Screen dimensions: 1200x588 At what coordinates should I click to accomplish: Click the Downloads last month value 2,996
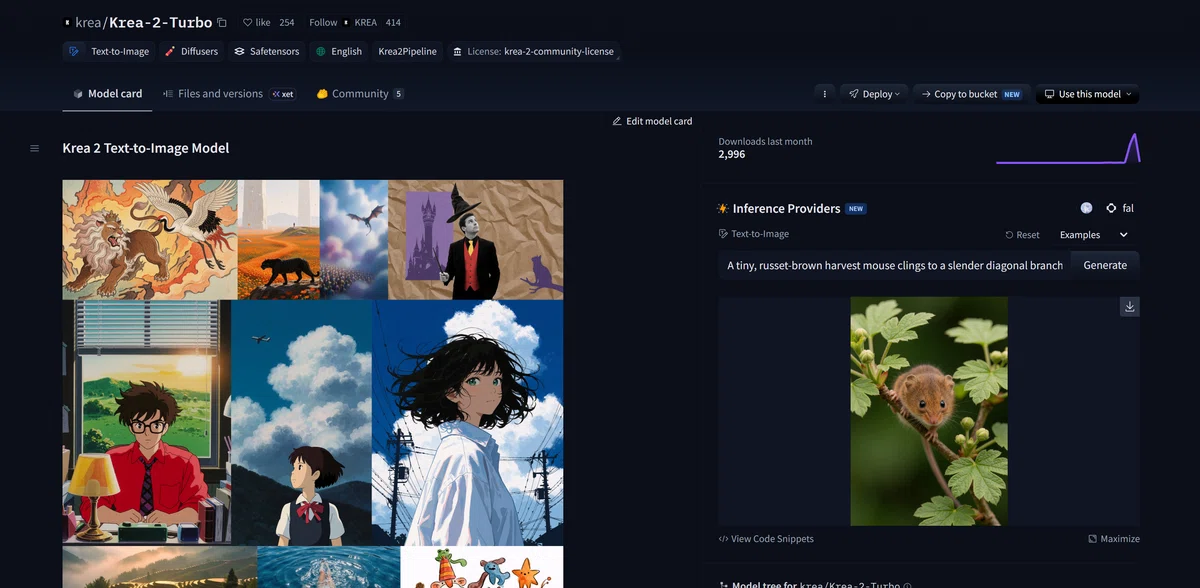[732, 155]
